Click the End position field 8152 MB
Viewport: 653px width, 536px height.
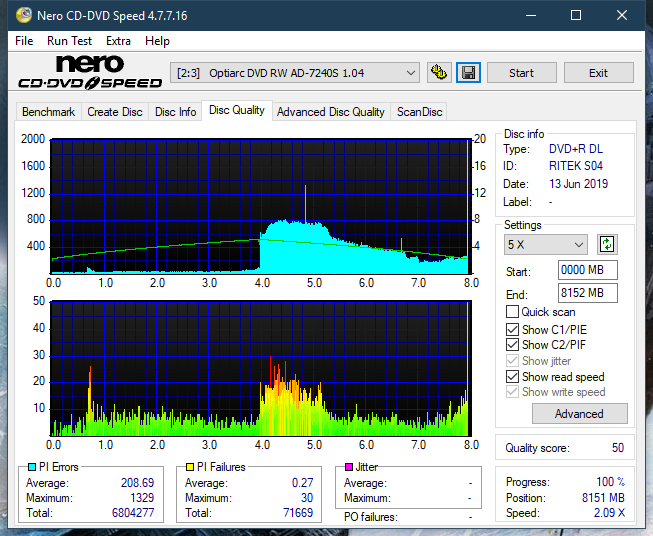click(x=588, y=293)
